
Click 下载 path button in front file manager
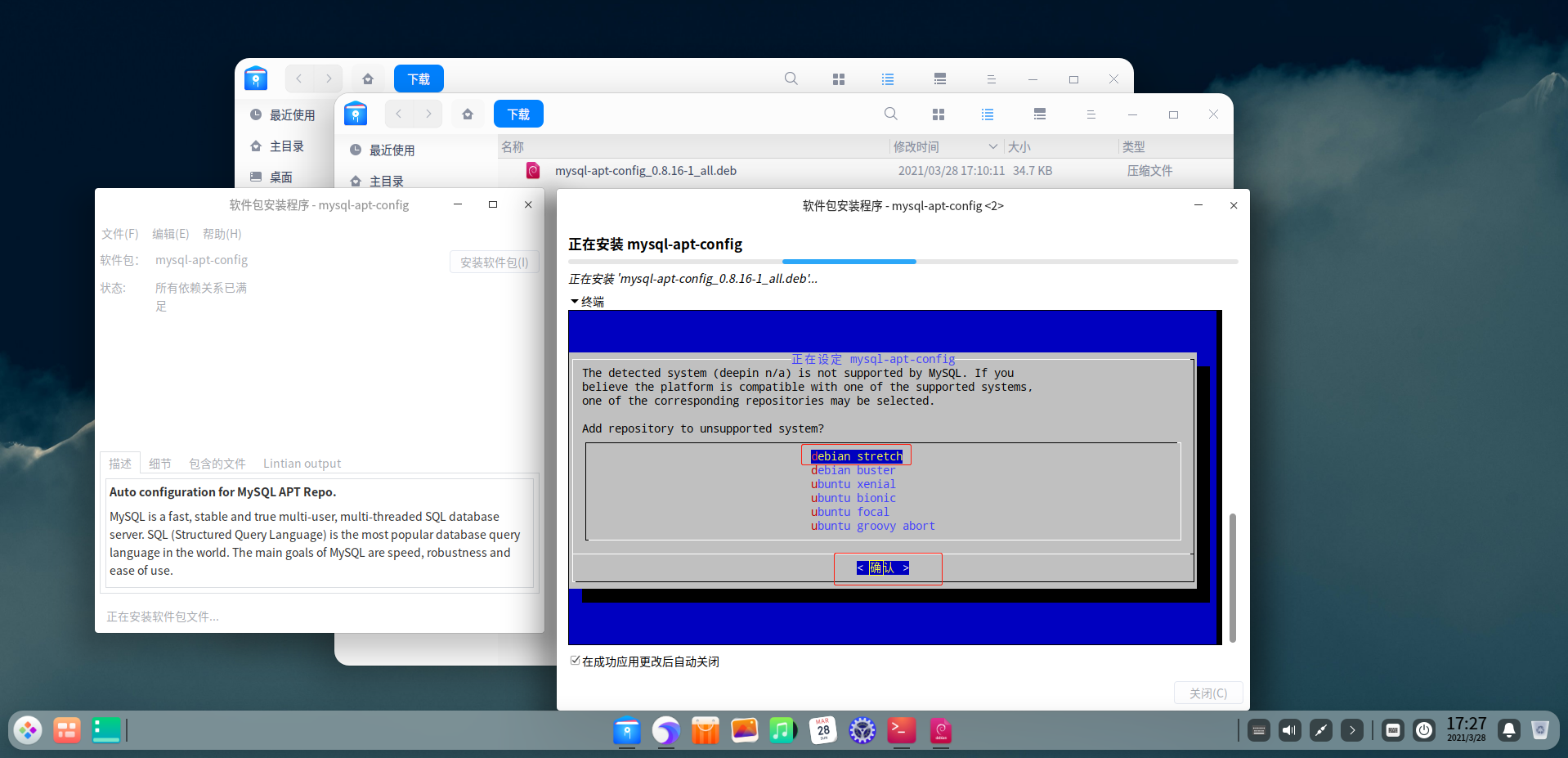pyautogui.click(x=518, y=114)
